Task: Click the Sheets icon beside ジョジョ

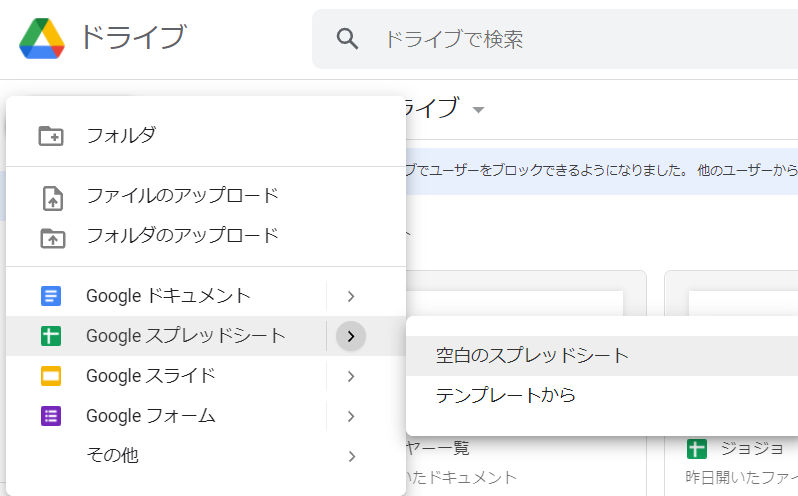Action: coord(696,449)
